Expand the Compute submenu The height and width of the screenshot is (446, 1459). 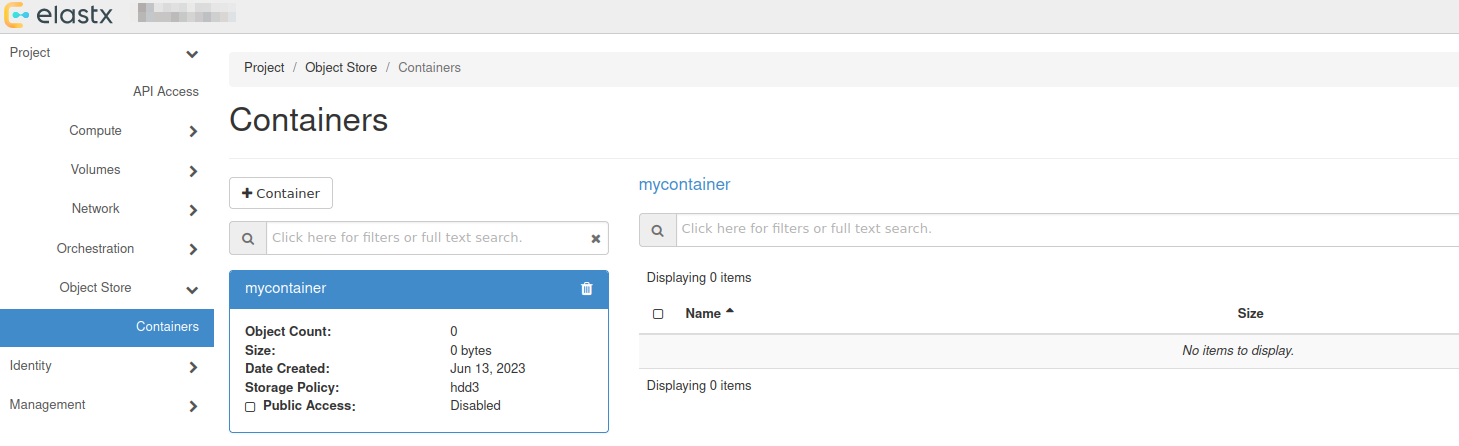coord(193,132)
